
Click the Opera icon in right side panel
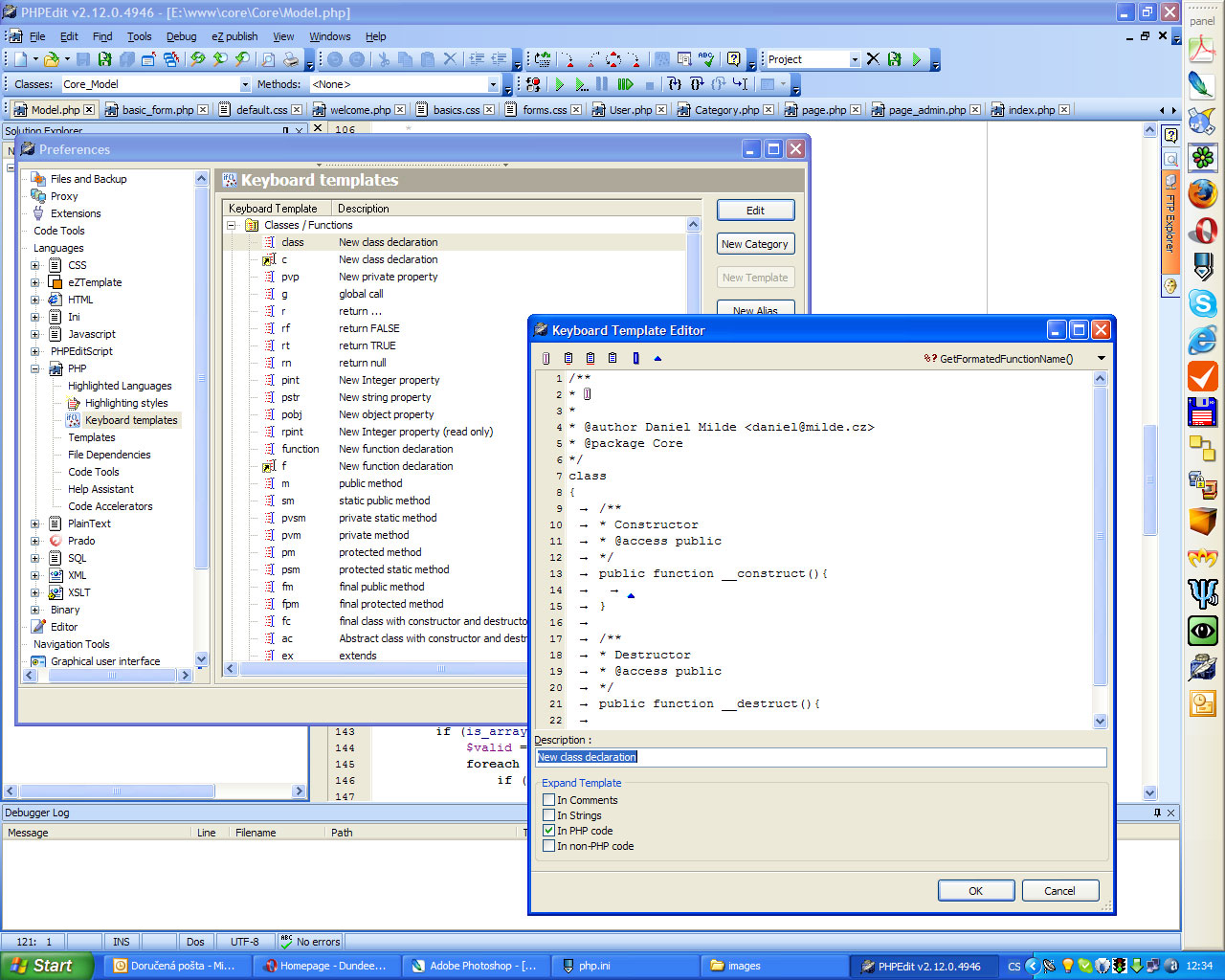(1202, 230)
